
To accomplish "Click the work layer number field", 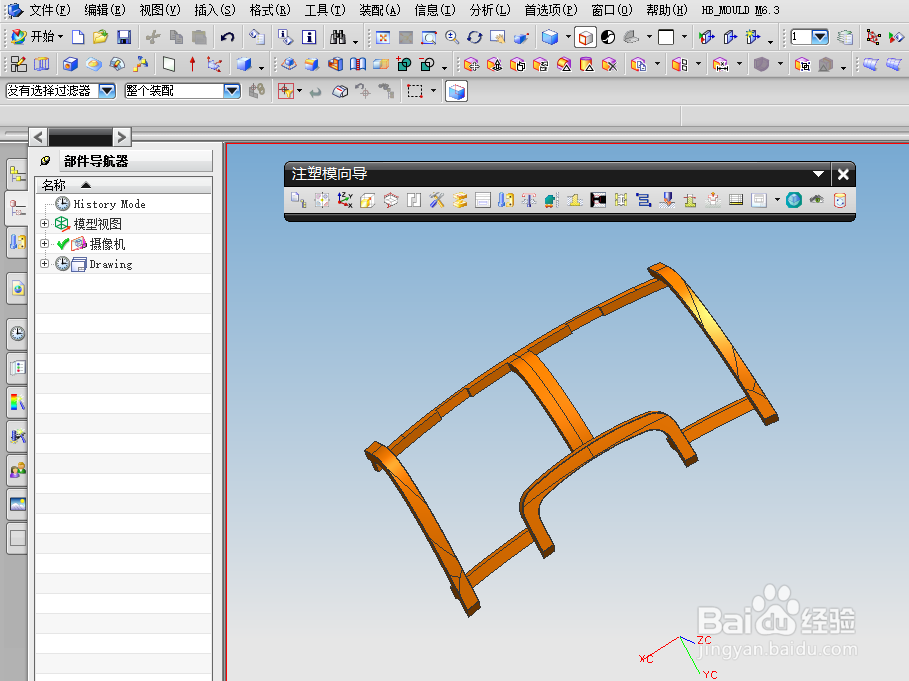I will click(801, 37).
